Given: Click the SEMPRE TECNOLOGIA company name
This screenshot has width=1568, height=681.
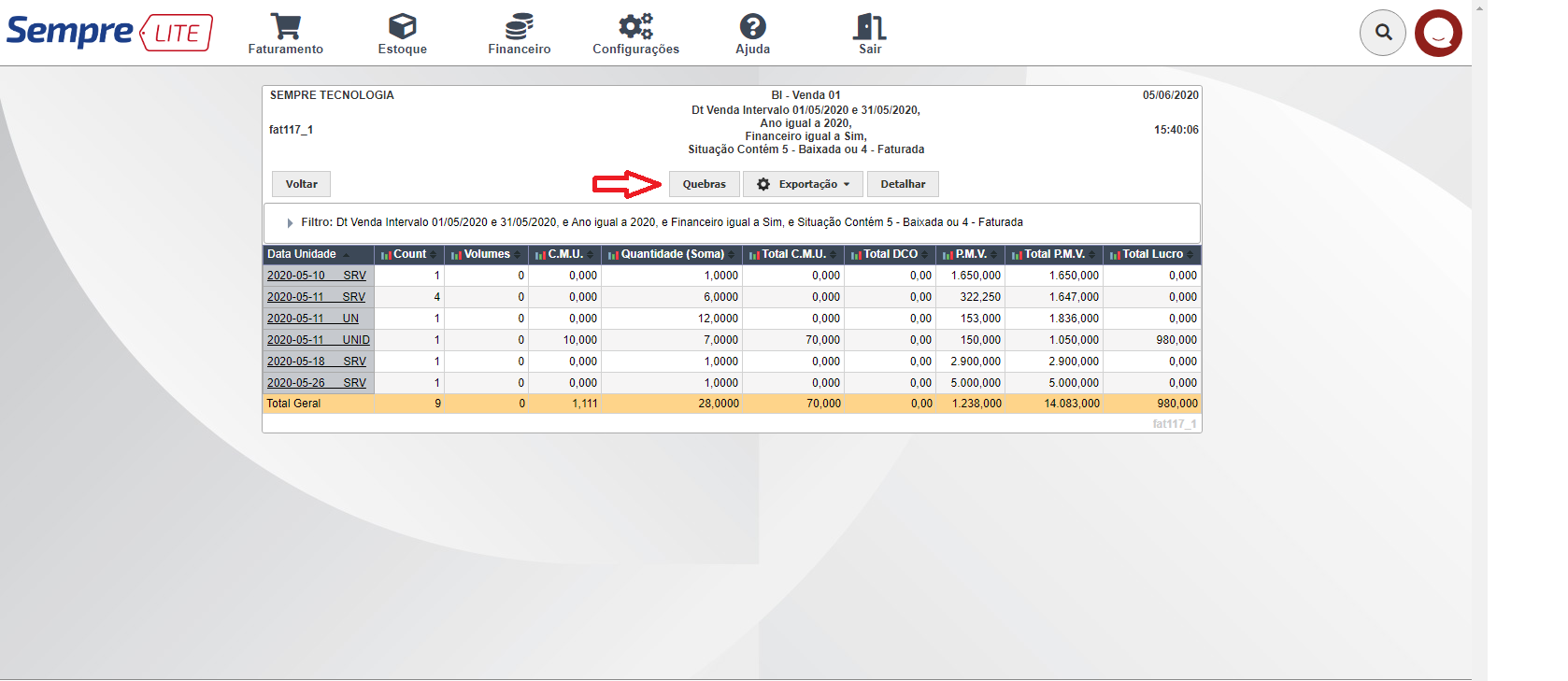Looking at the screenshot, I should (332, 95).
